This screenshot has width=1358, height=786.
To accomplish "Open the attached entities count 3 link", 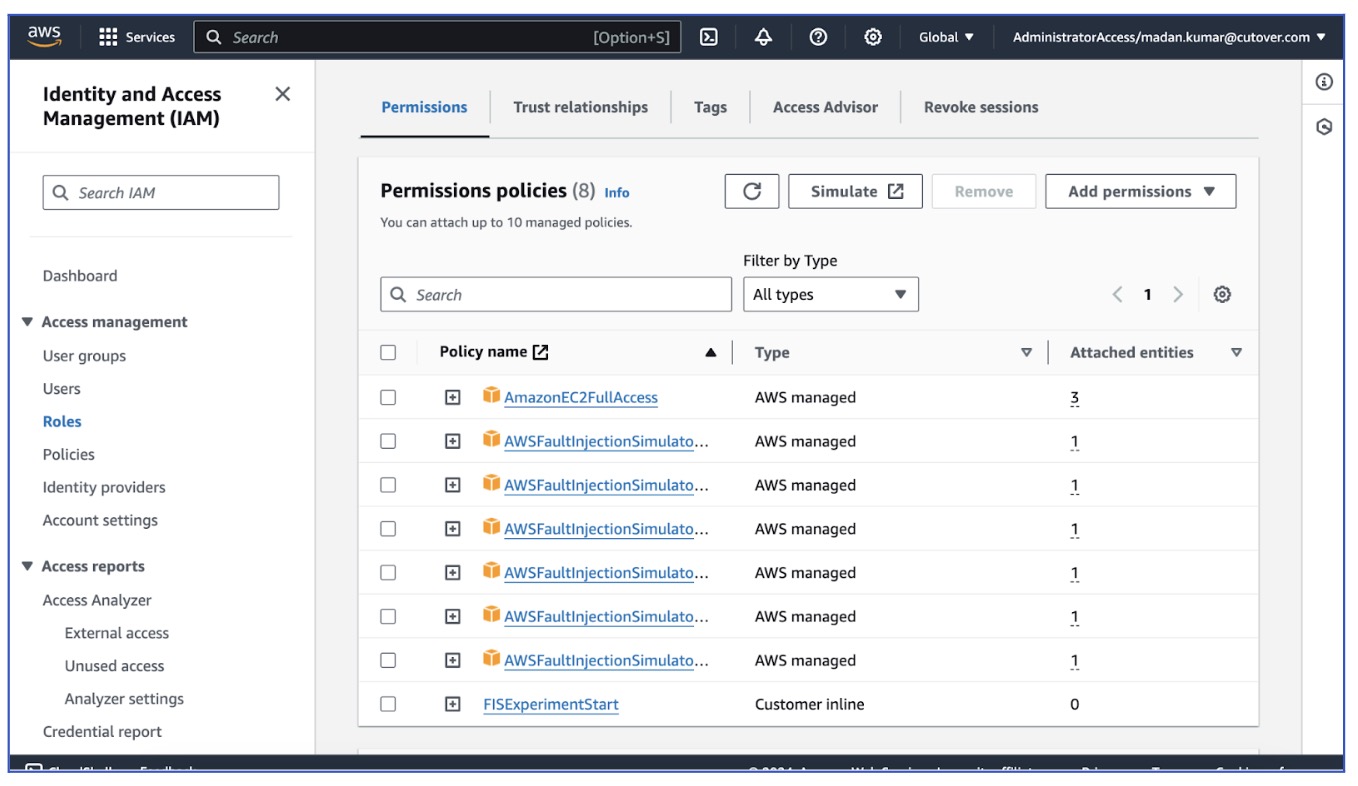I will [1075, 397].
